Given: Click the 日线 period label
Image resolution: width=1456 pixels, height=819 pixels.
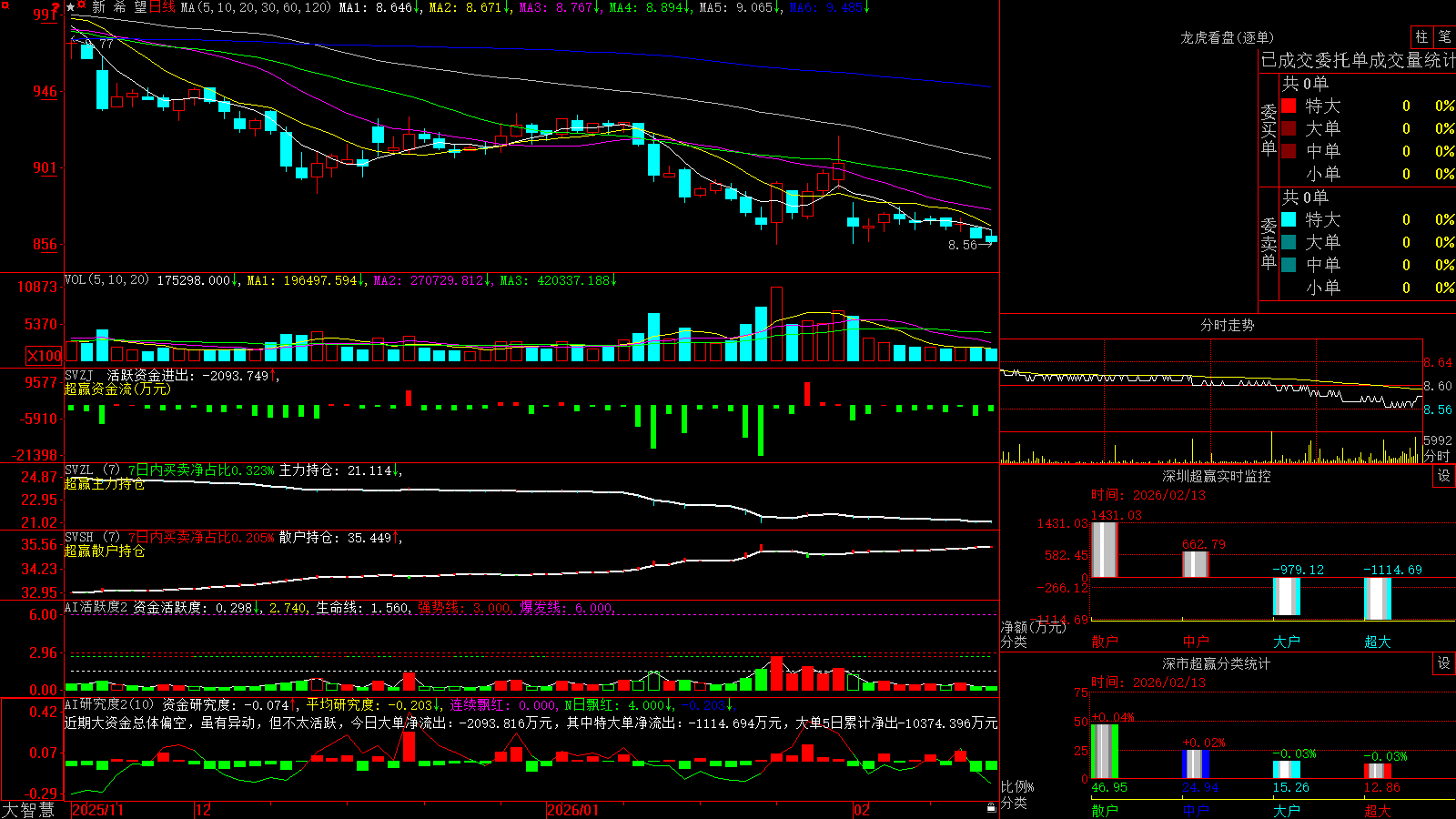Looking at the screenshot, I should coord(162,7).
